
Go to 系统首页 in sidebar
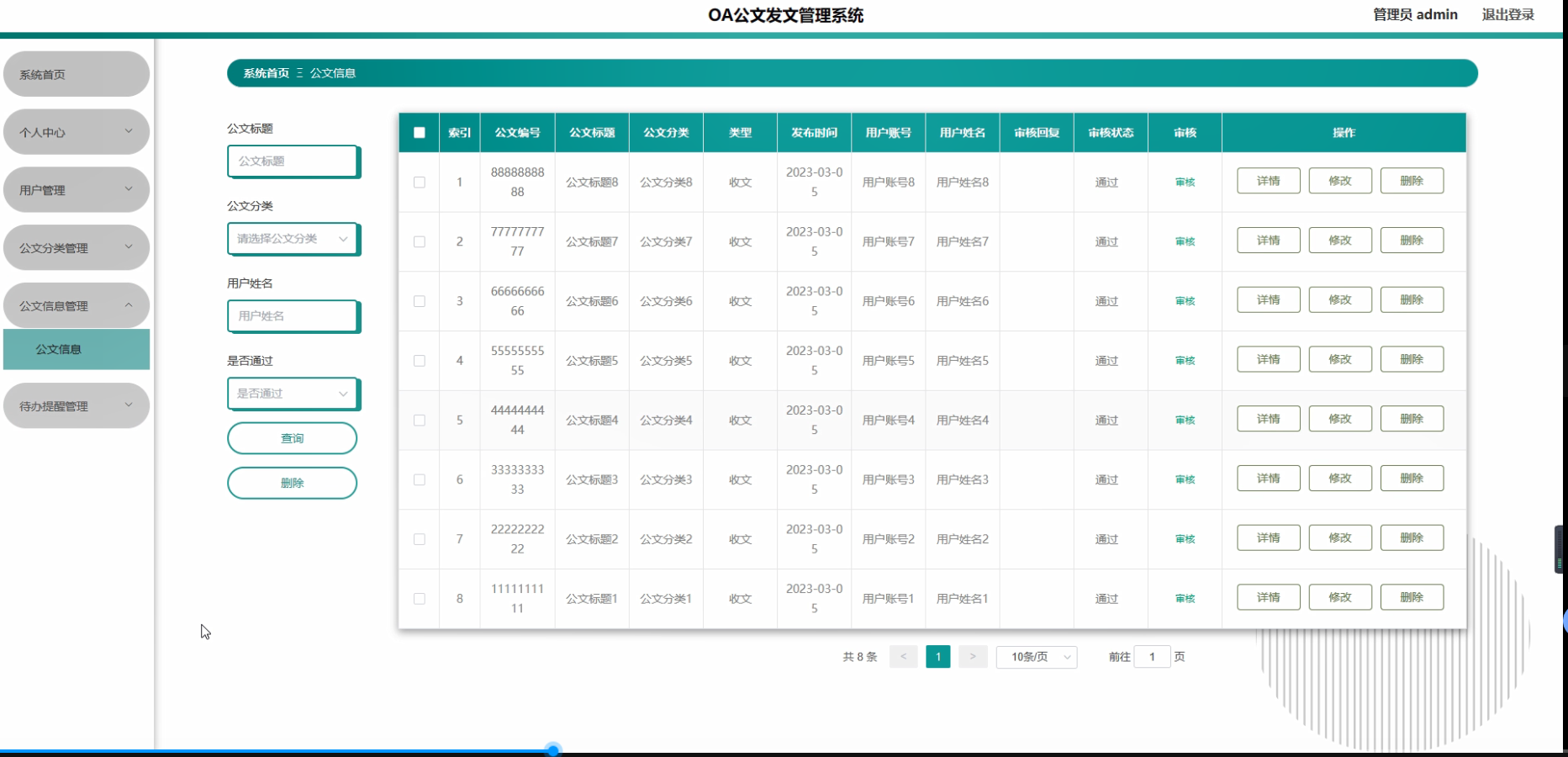pos(77,74)
